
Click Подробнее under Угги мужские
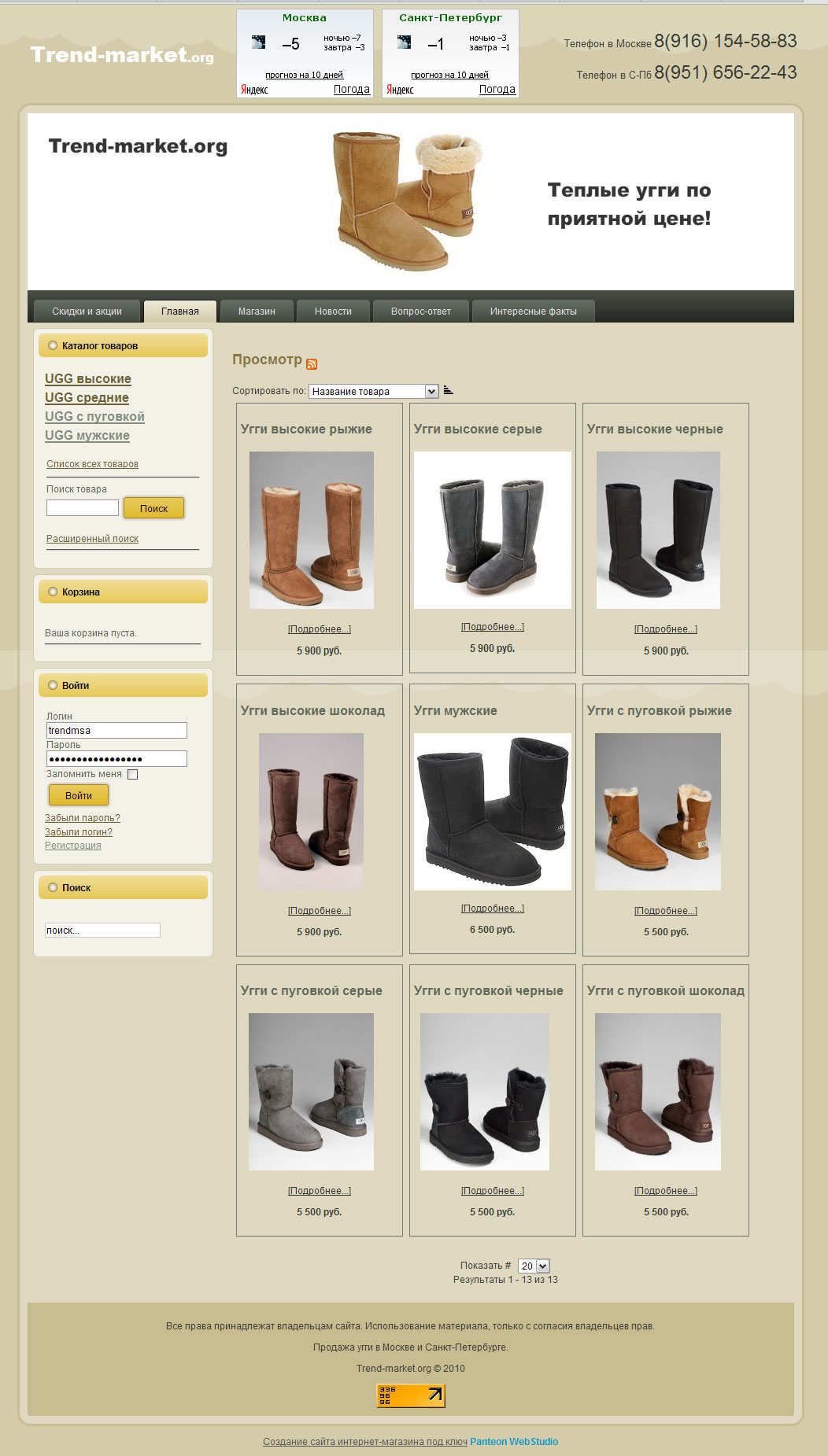click(493, 909)
